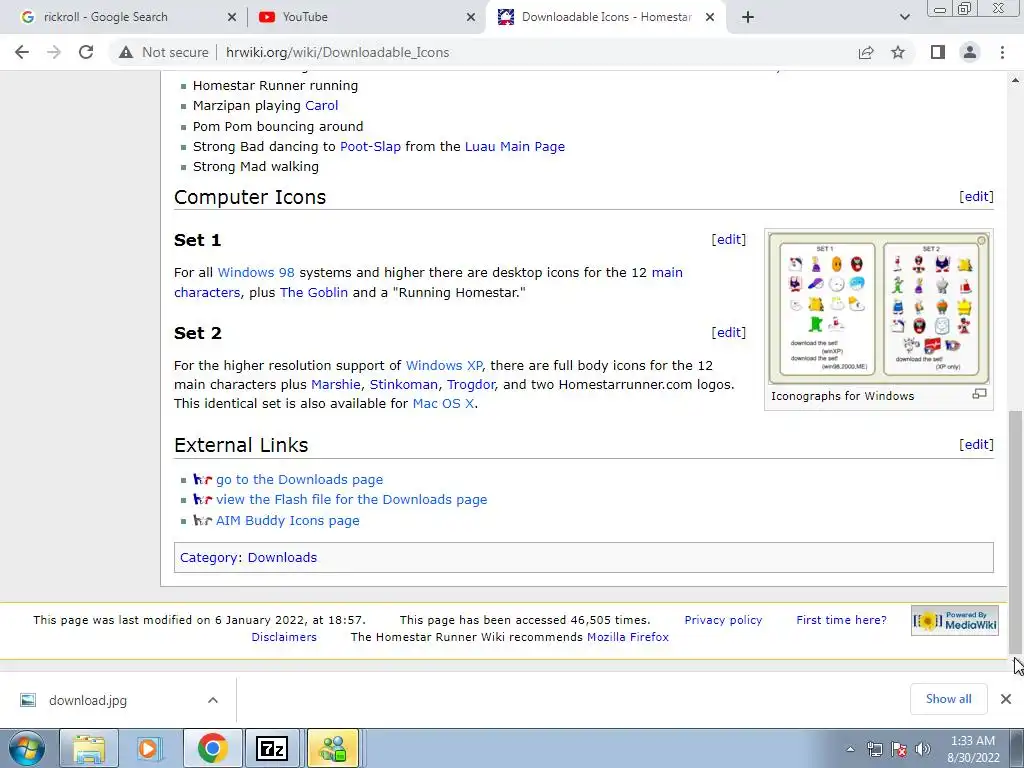The width and height of the screenshot is (1024, 768).
Task: Close the Downloadable Icons tab
Action: point(710,18)
